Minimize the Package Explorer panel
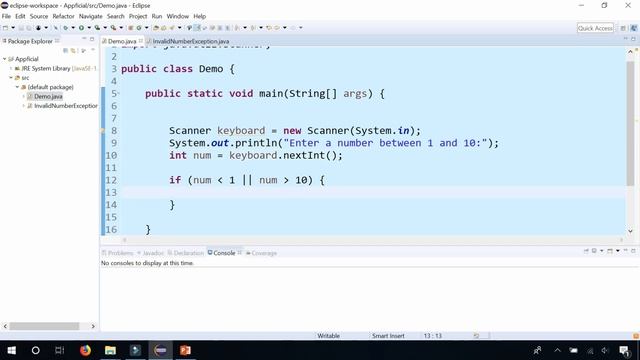The image size is (640, 360). [84, 39]
